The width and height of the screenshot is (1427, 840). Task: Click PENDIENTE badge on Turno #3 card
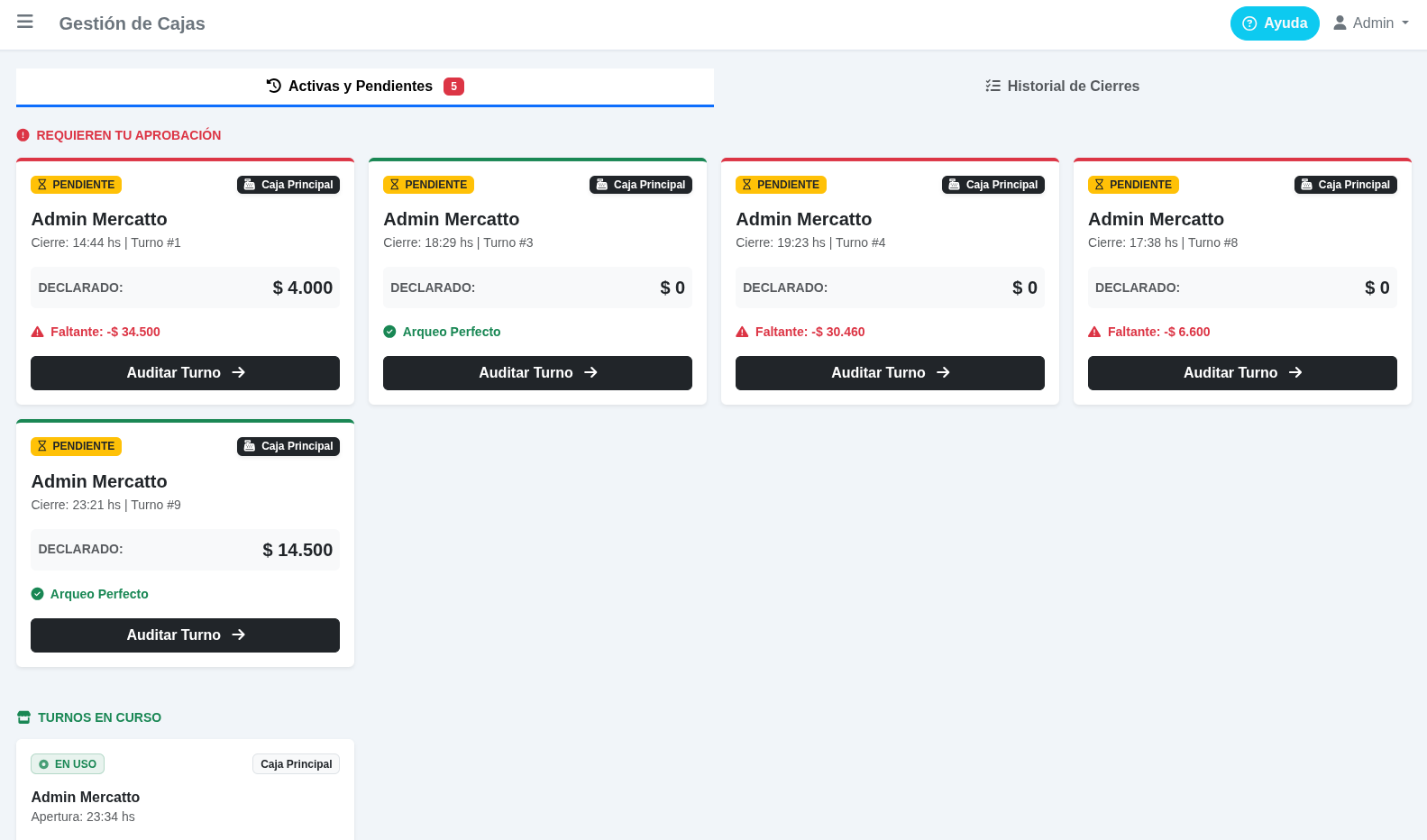point(429,185)
